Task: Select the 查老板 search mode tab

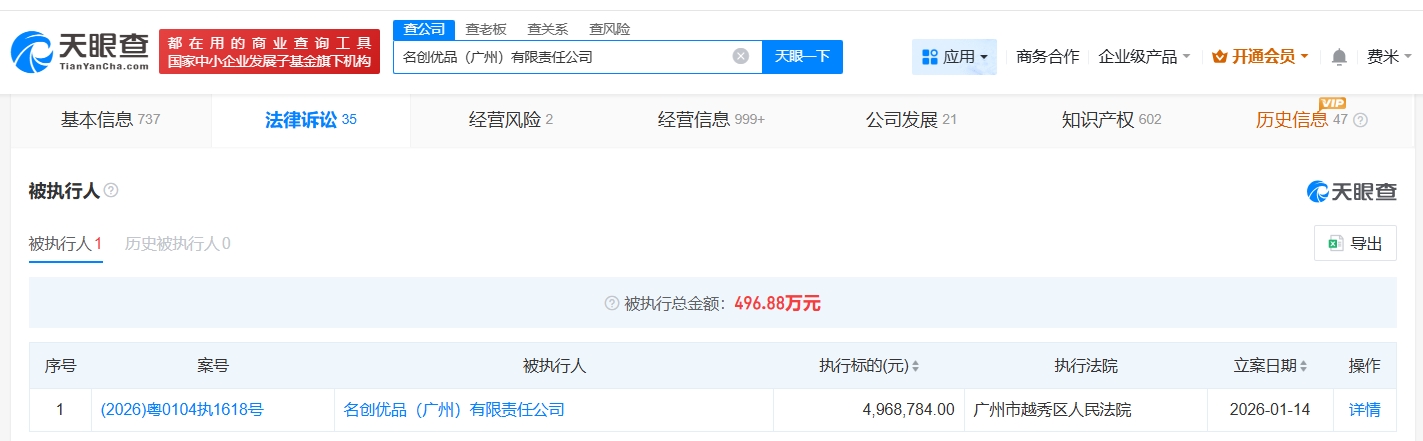Action: pyautogui.click(x=486, y=29)
